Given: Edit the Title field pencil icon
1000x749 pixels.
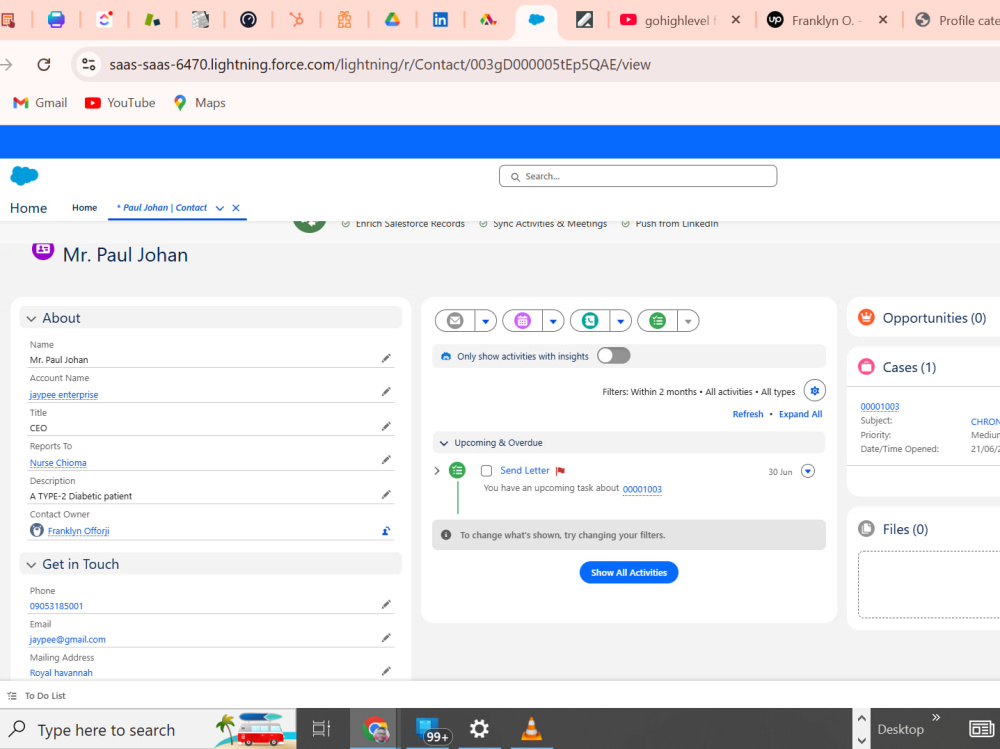Looking at the screenshot, I should [386, 426].
